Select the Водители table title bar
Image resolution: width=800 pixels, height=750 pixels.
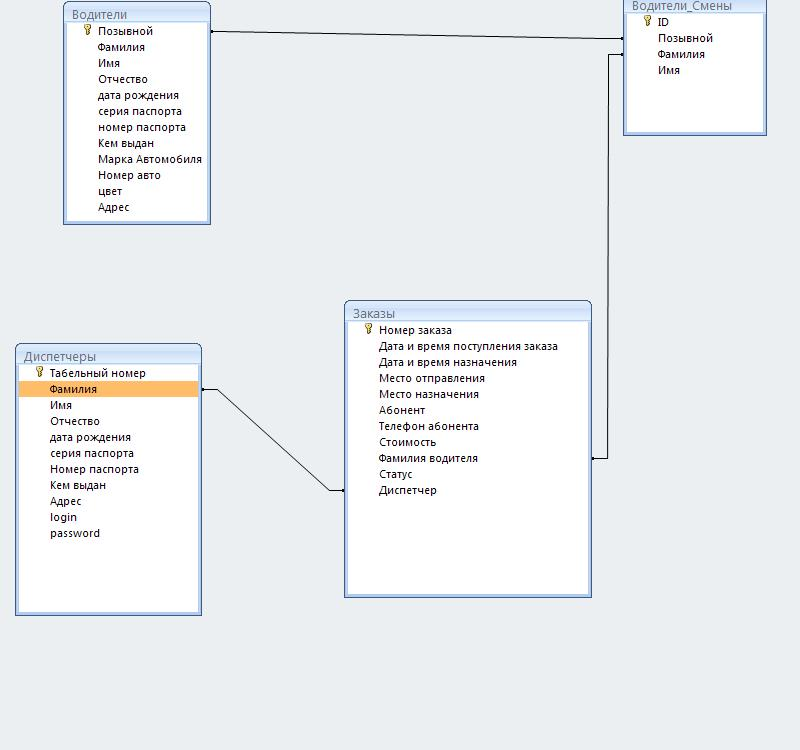(x=137, y=14)
